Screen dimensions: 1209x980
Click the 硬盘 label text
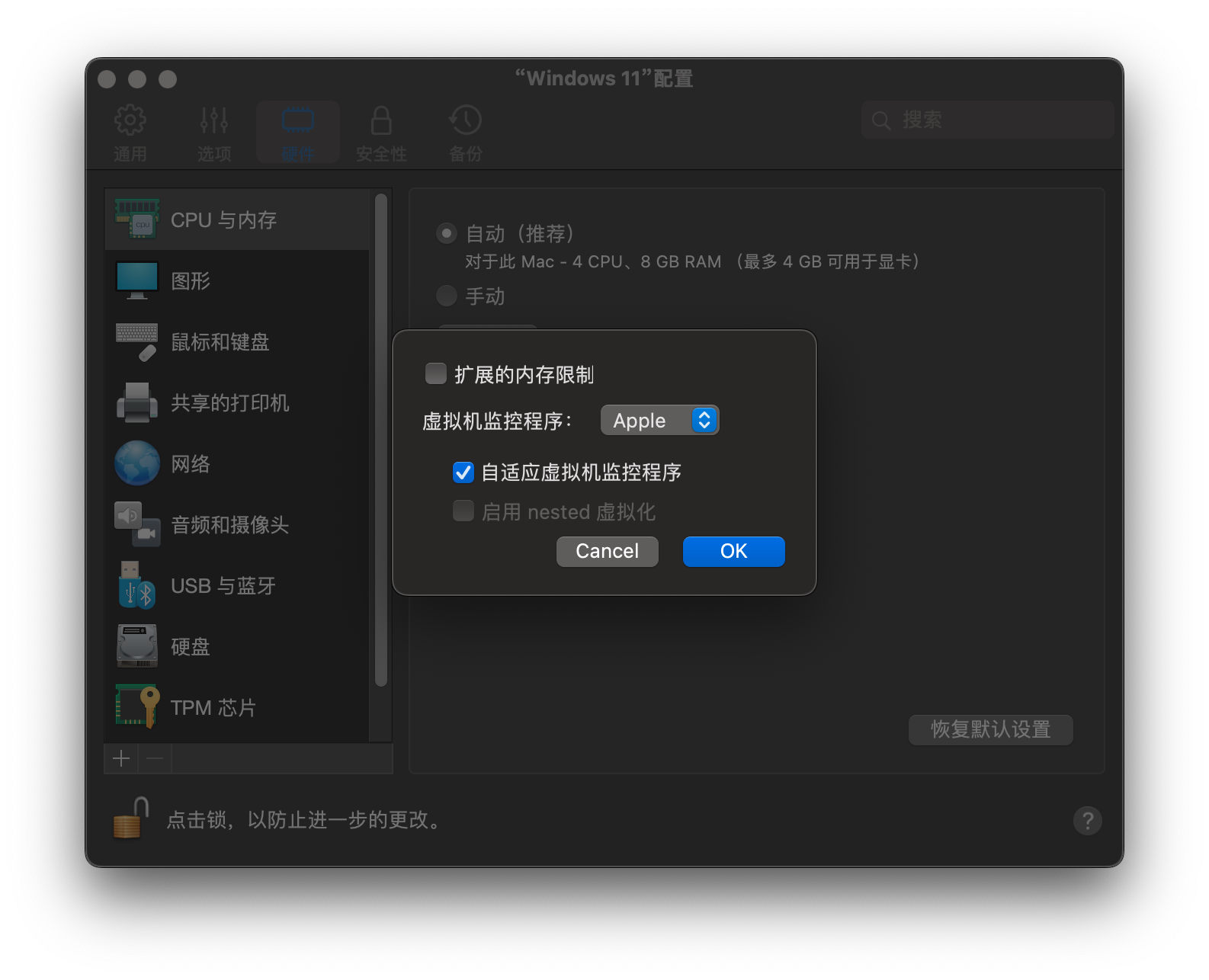(x=191, y=646)
